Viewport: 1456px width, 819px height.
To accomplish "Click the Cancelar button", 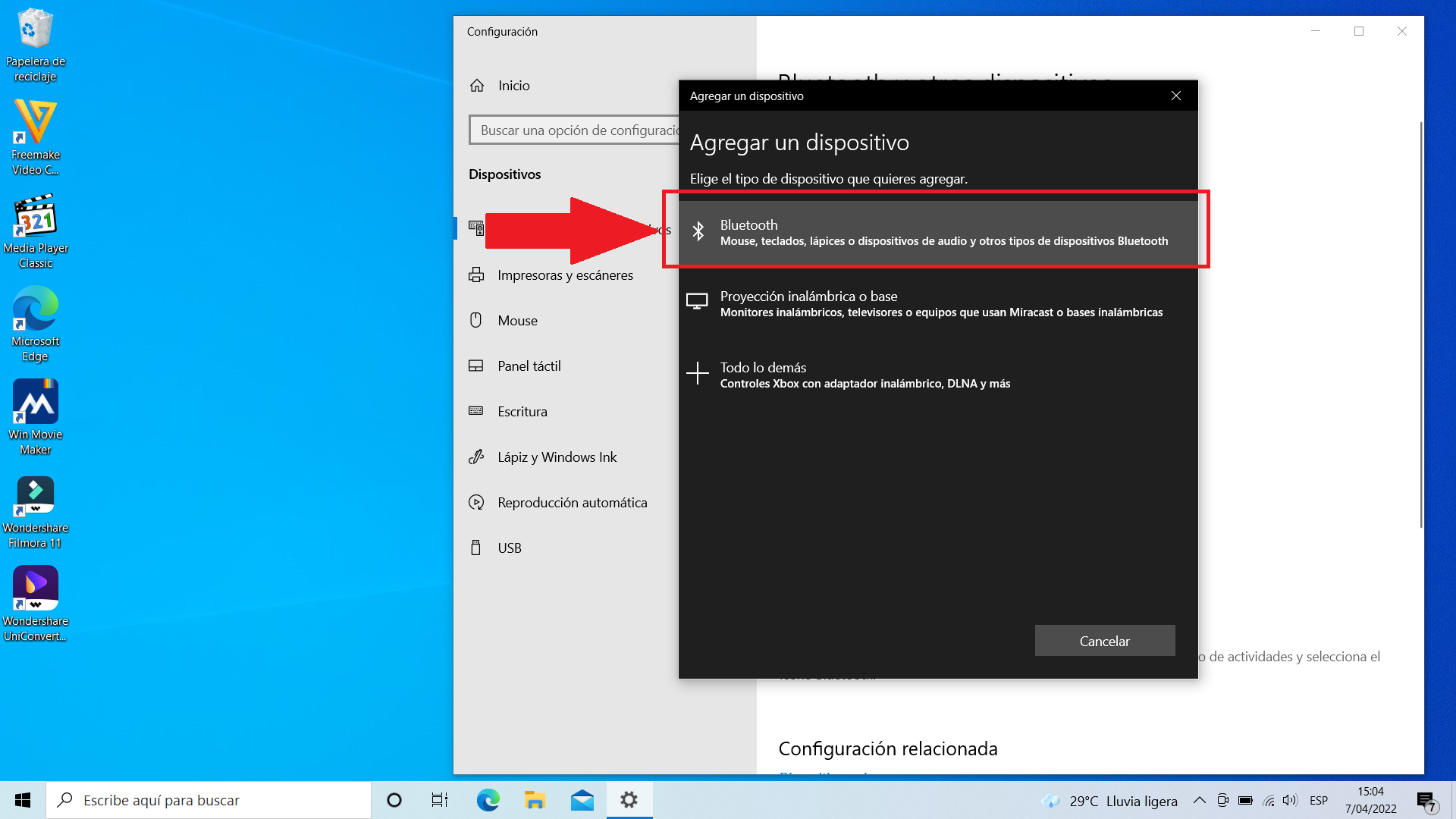I will click(x=1104, y=641).
